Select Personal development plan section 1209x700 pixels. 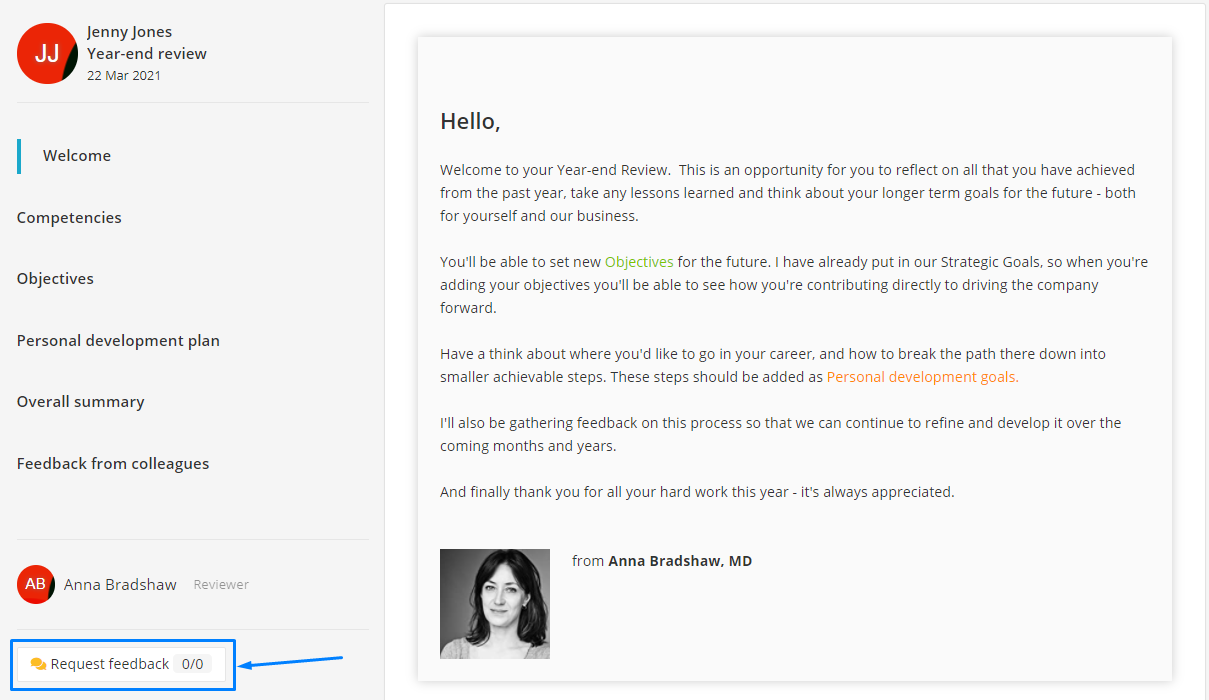[x=118, y=341]
